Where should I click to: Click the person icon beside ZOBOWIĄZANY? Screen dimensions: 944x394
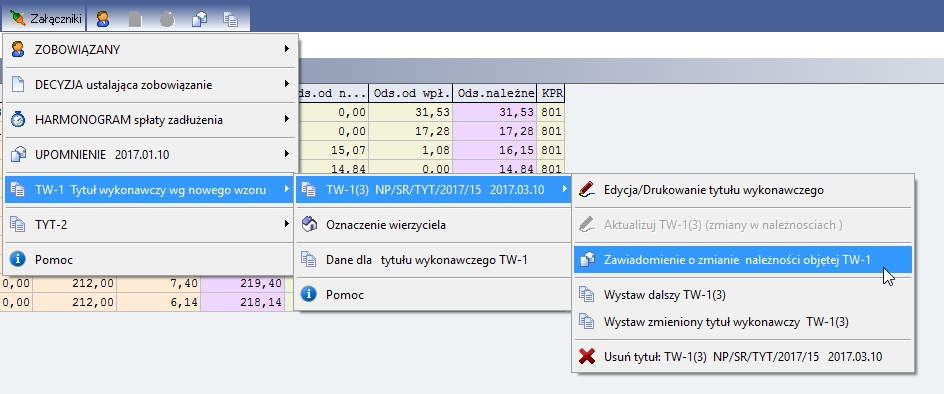18,50
